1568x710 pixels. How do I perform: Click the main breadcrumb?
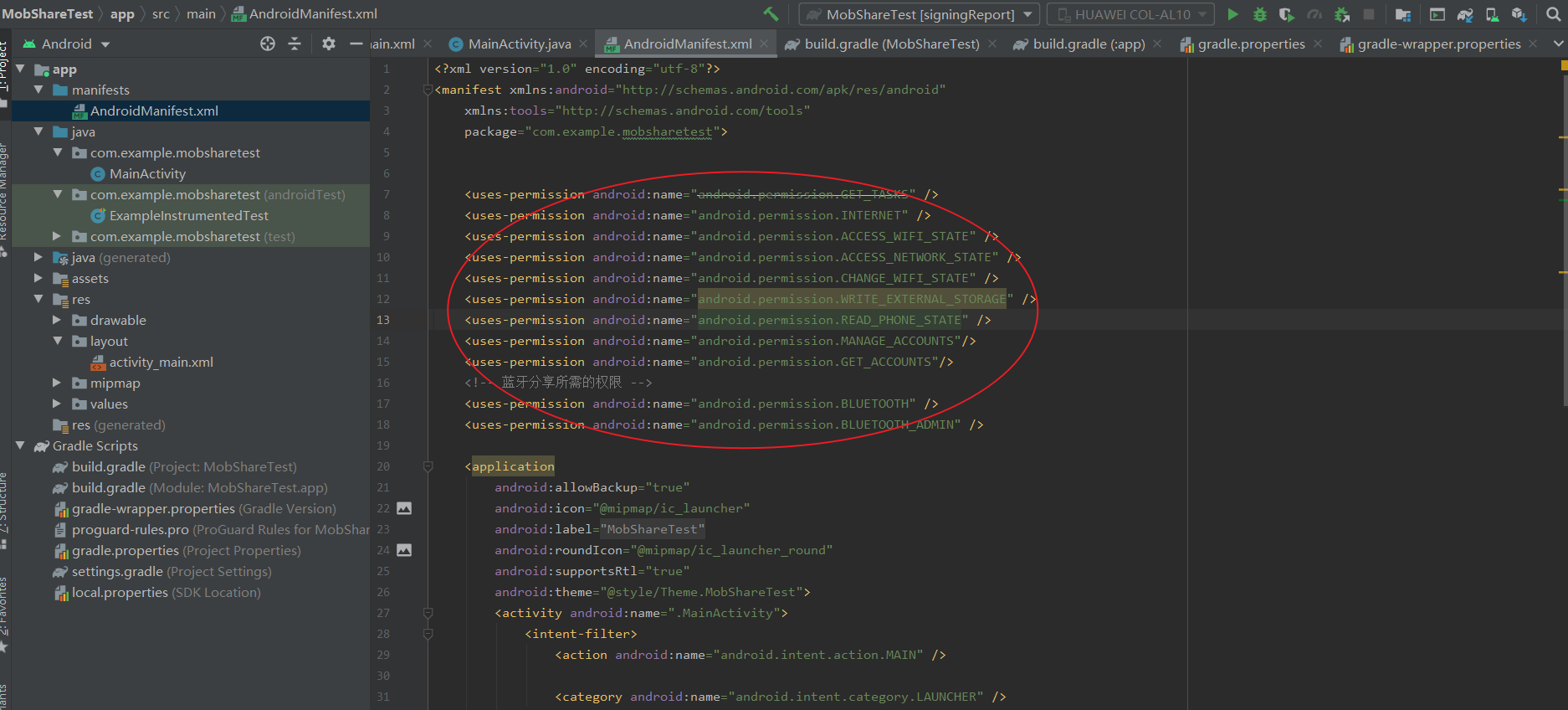click(x=201, y=14)
